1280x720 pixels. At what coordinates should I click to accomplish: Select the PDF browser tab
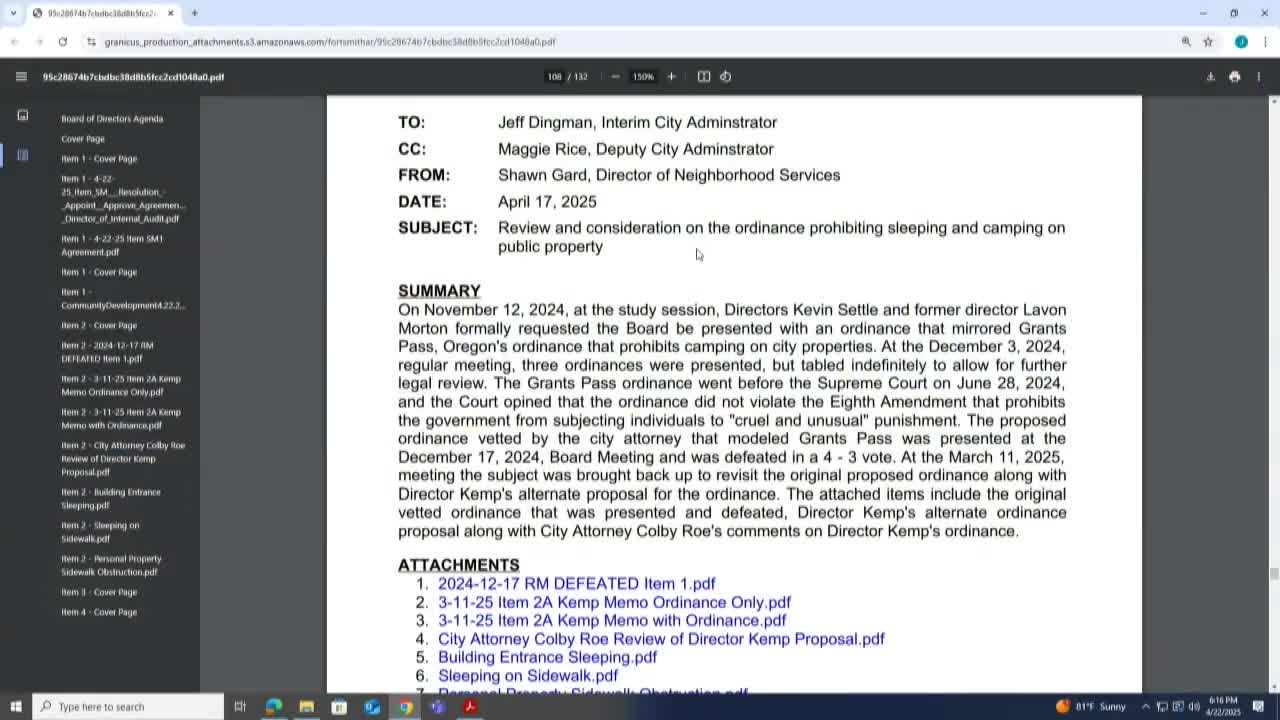(x=104, y=13)
